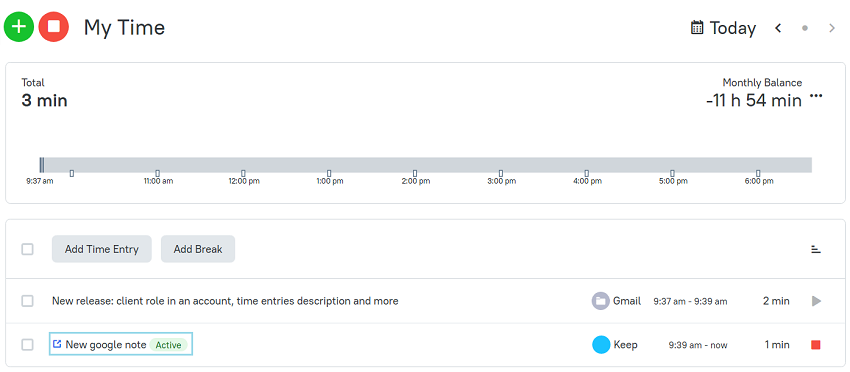This screenshot has height=372, width=850.
Task: Click the 2:00 pm timeline marker
Action: [x=415, y=174]
